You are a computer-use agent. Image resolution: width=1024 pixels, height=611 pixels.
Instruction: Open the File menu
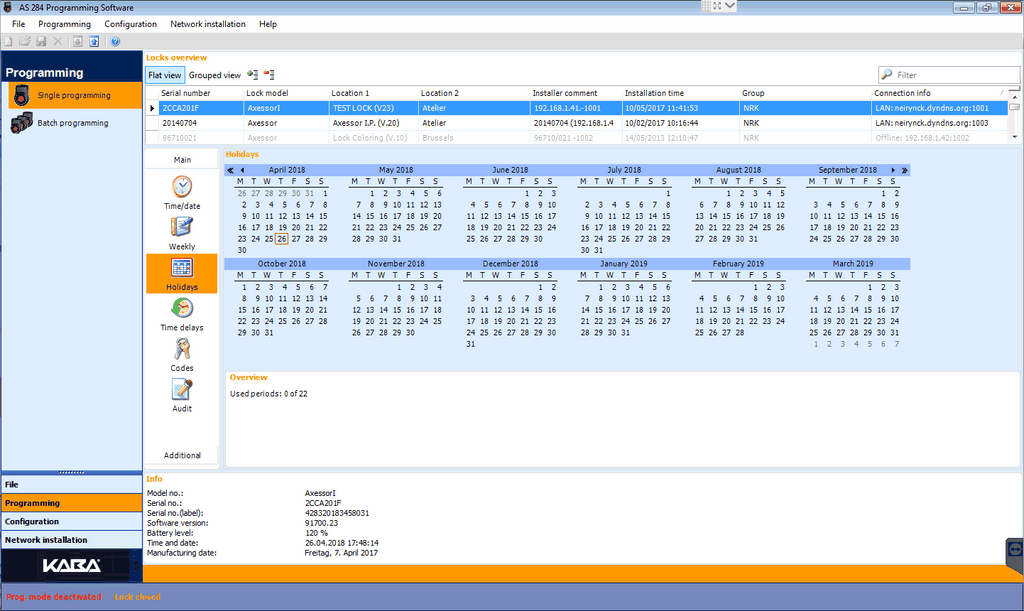[18, 24]
